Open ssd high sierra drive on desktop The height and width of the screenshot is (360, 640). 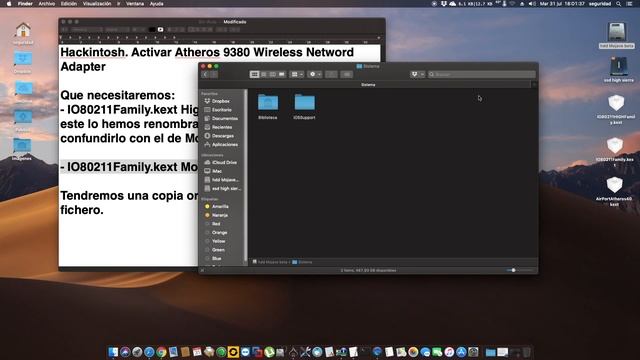point(619,69)
